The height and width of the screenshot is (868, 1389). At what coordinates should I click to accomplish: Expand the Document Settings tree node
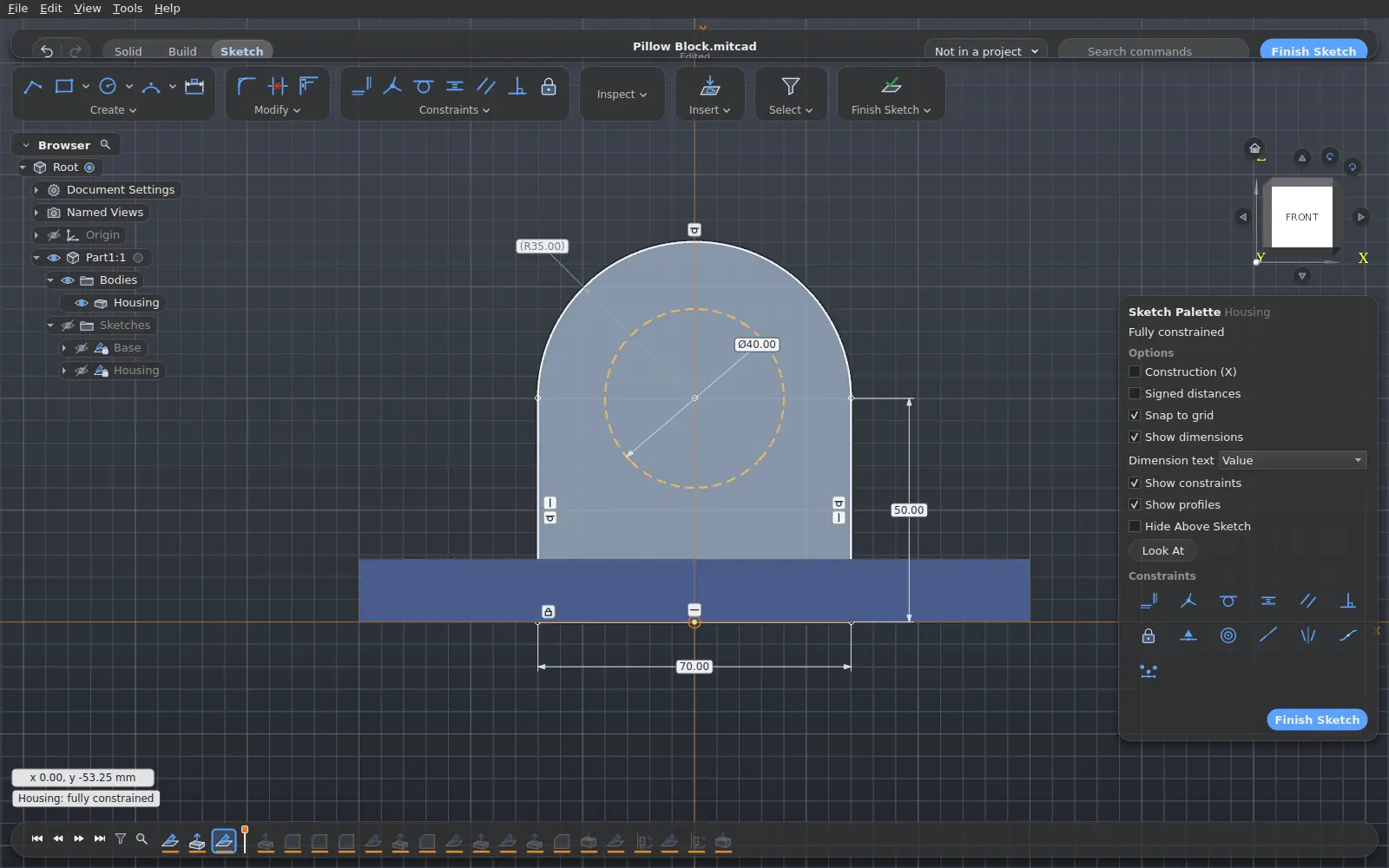(36, 190)
